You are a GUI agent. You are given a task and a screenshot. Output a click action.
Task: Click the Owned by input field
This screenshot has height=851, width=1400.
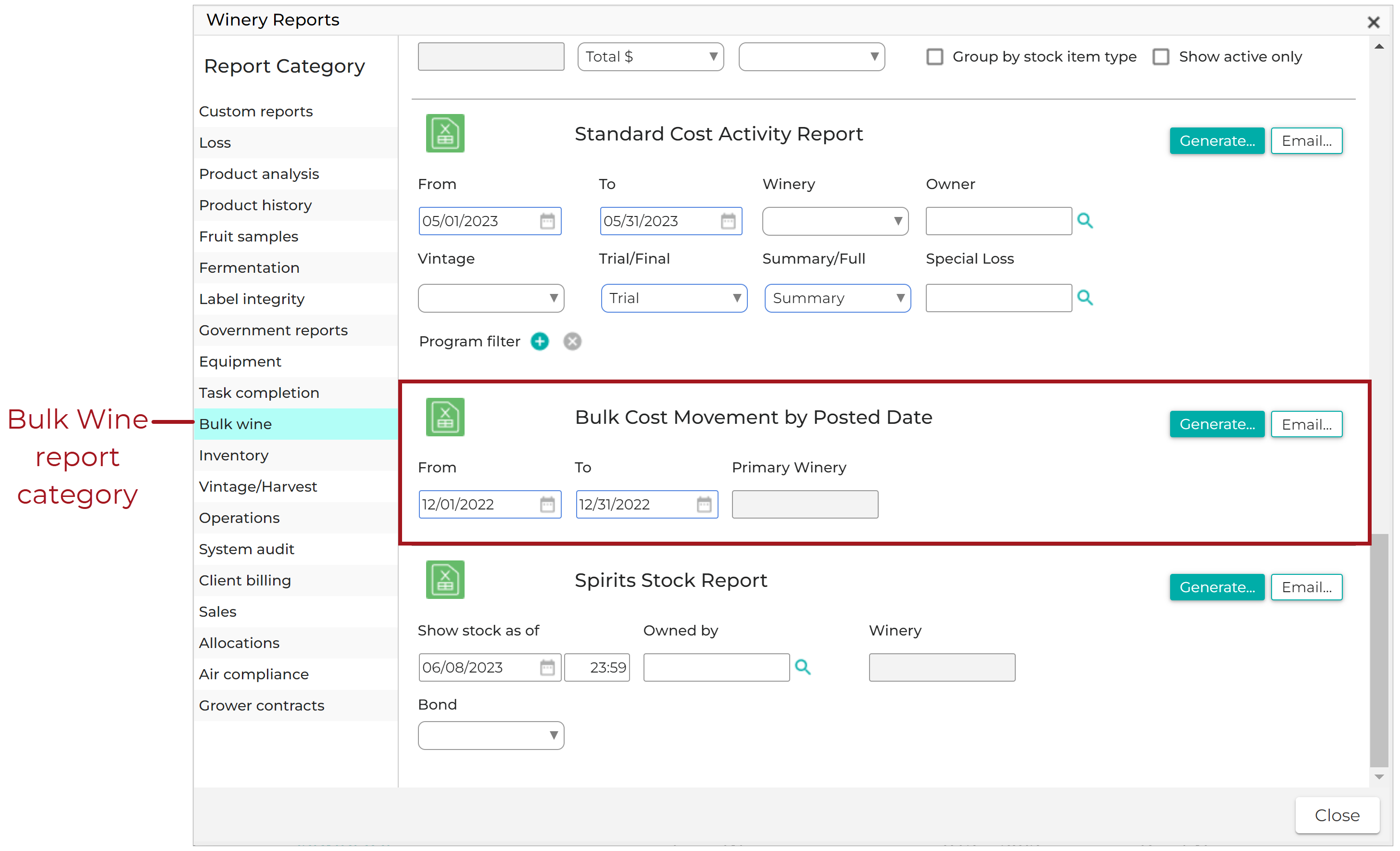point(716,667)
